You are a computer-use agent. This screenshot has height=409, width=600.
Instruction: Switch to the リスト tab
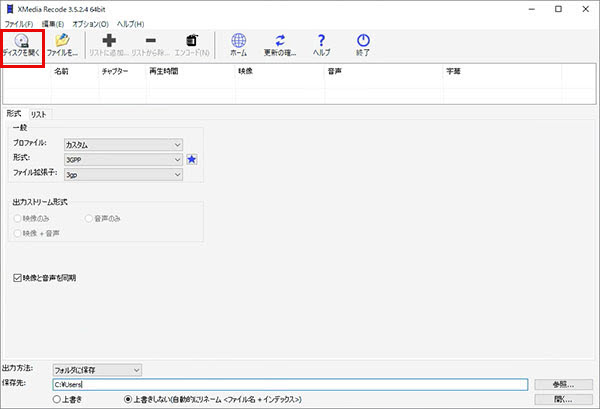click(39, 114)
